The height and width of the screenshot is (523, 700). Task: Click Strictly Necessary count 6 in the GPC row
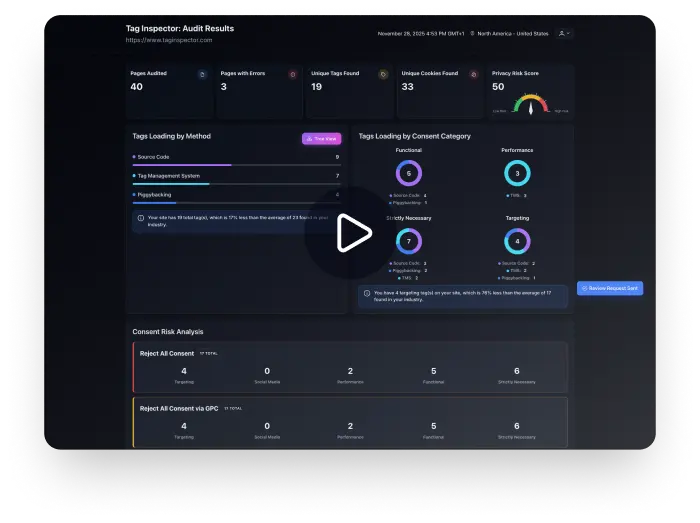[x=517, y=427]
